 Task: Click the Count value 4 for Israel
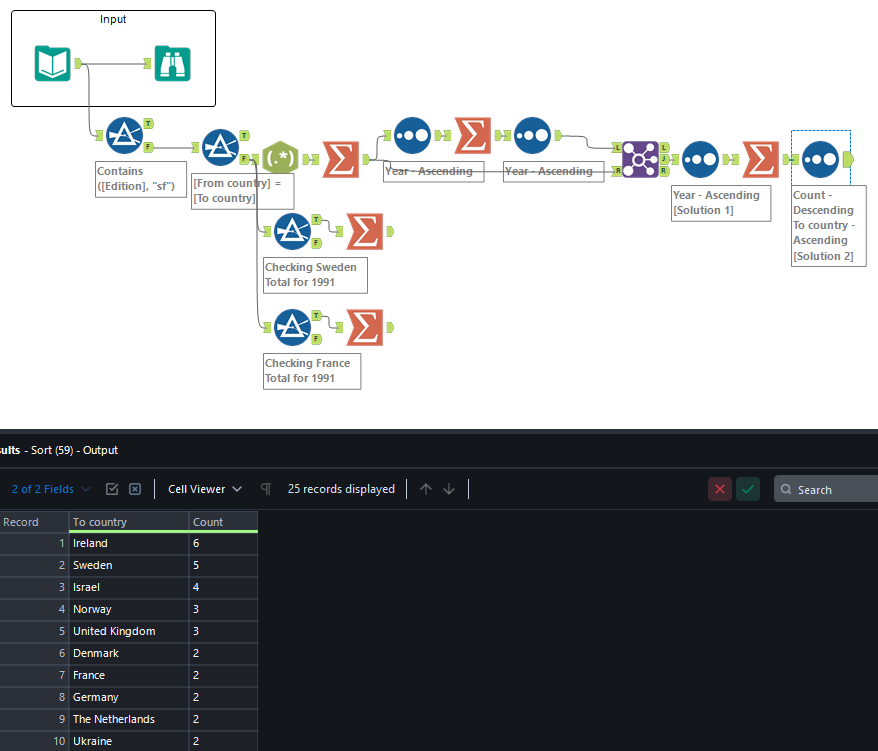[223, 587]
